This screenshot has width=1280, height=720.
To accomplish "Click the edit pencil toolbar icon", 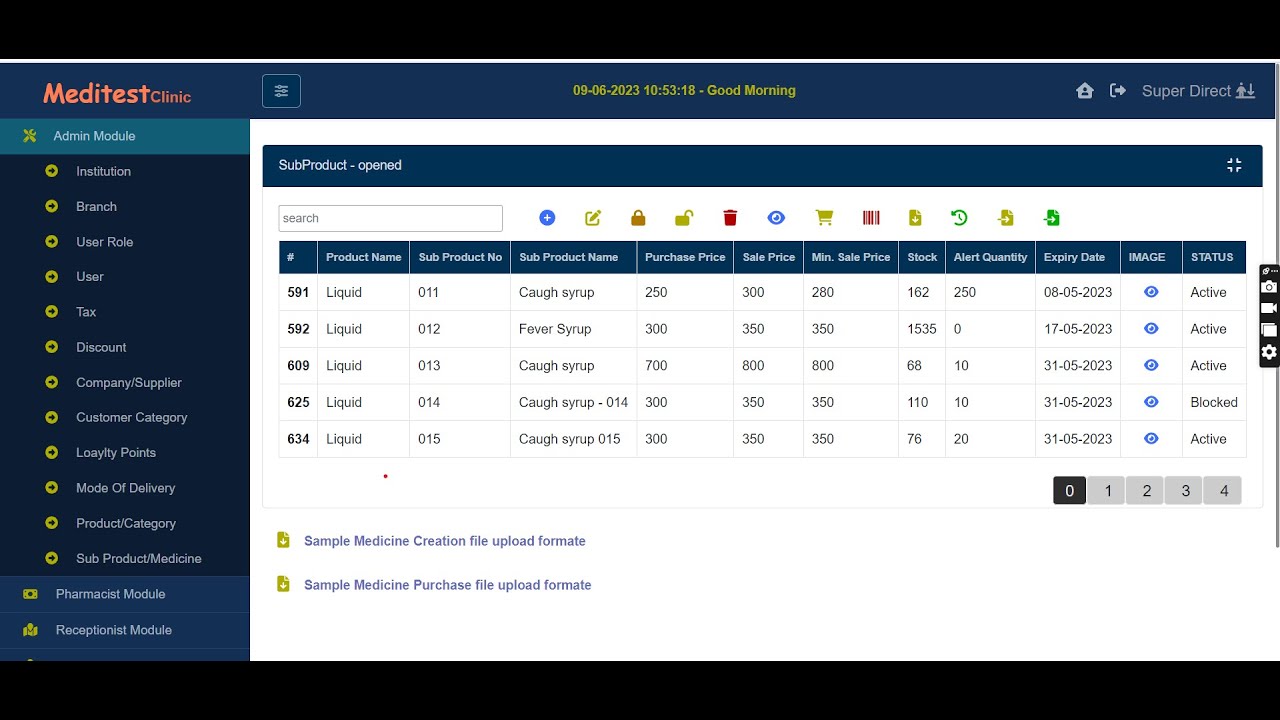I will point(593,218).
